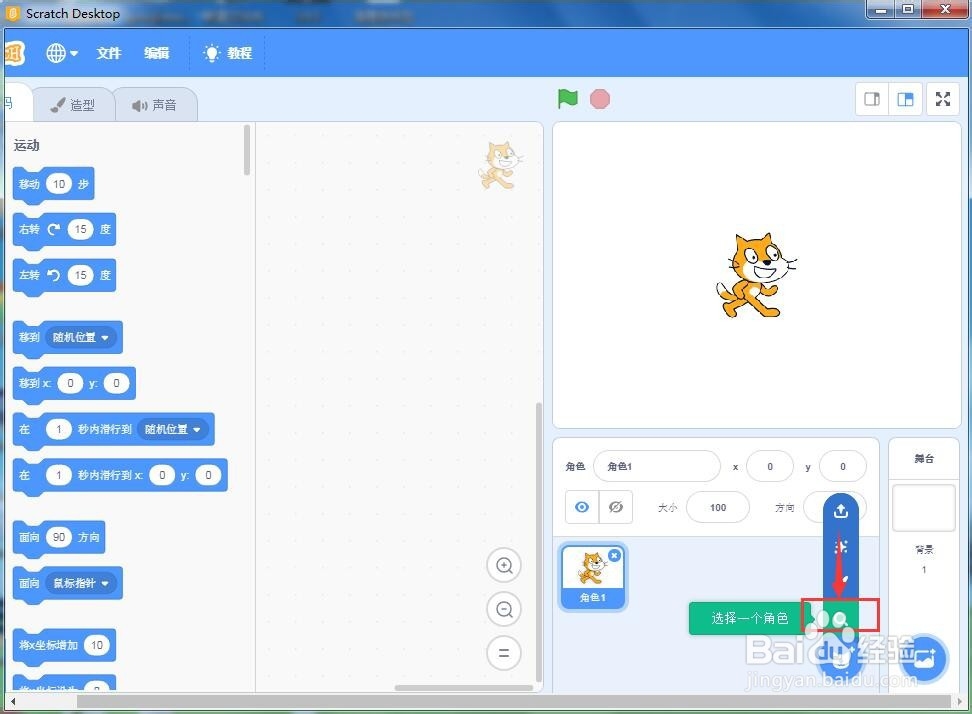Zoom out the code workspace
Image resolution: width=972 pixels, height=714 pixels.
[x=504, y=609]
